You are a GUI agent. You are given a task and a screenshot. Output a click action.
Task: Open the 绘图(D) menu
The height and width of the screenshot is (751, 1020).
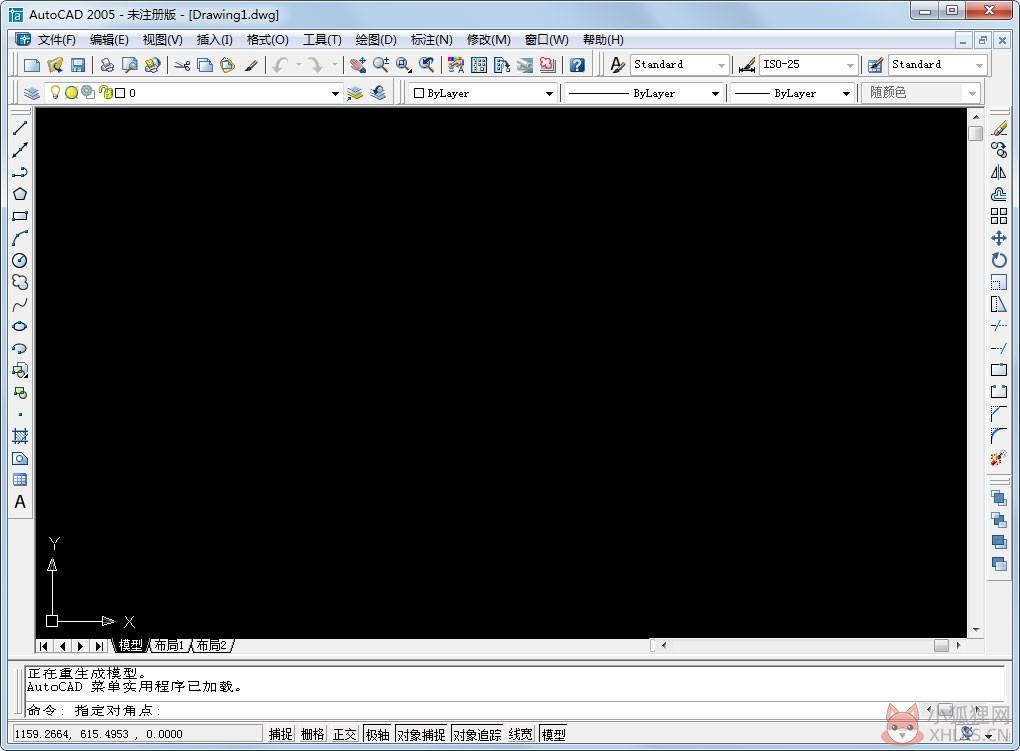coord(376,40)
